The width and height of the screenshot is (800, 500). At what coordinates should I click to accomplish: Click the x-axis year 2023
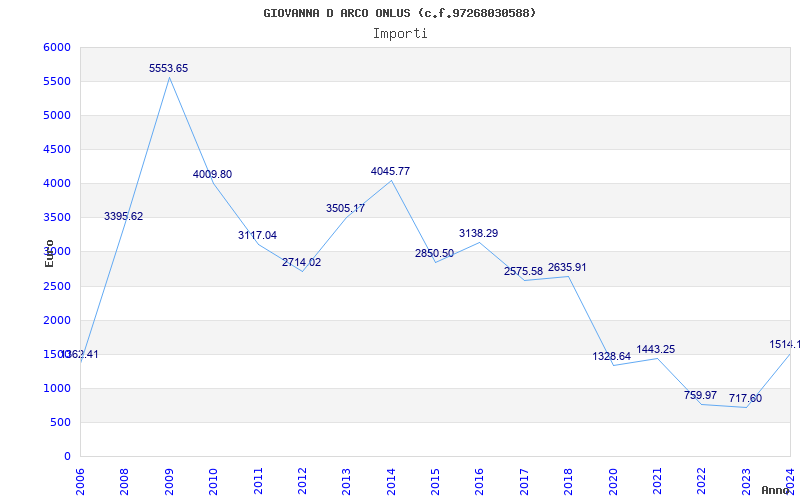tap(746, 481)
